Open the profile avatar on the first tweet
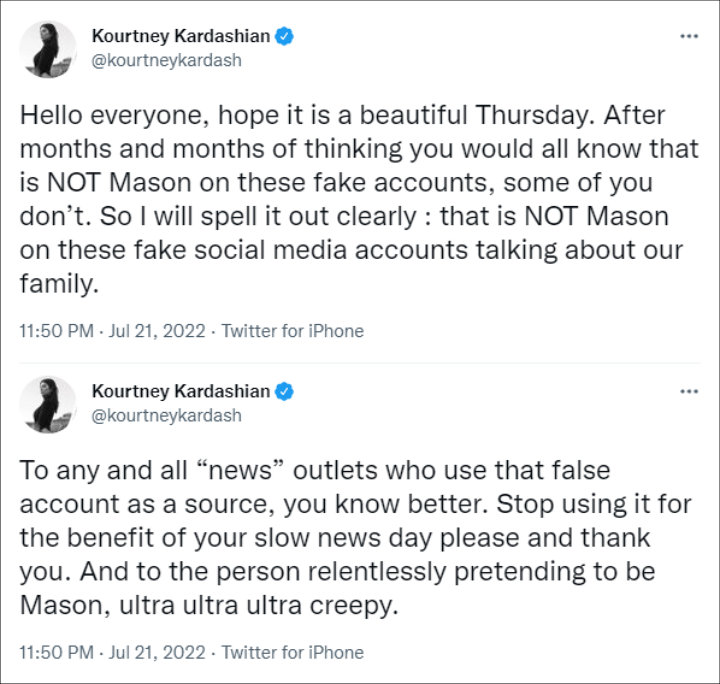 pyautogui.click(x=48, y=49)
